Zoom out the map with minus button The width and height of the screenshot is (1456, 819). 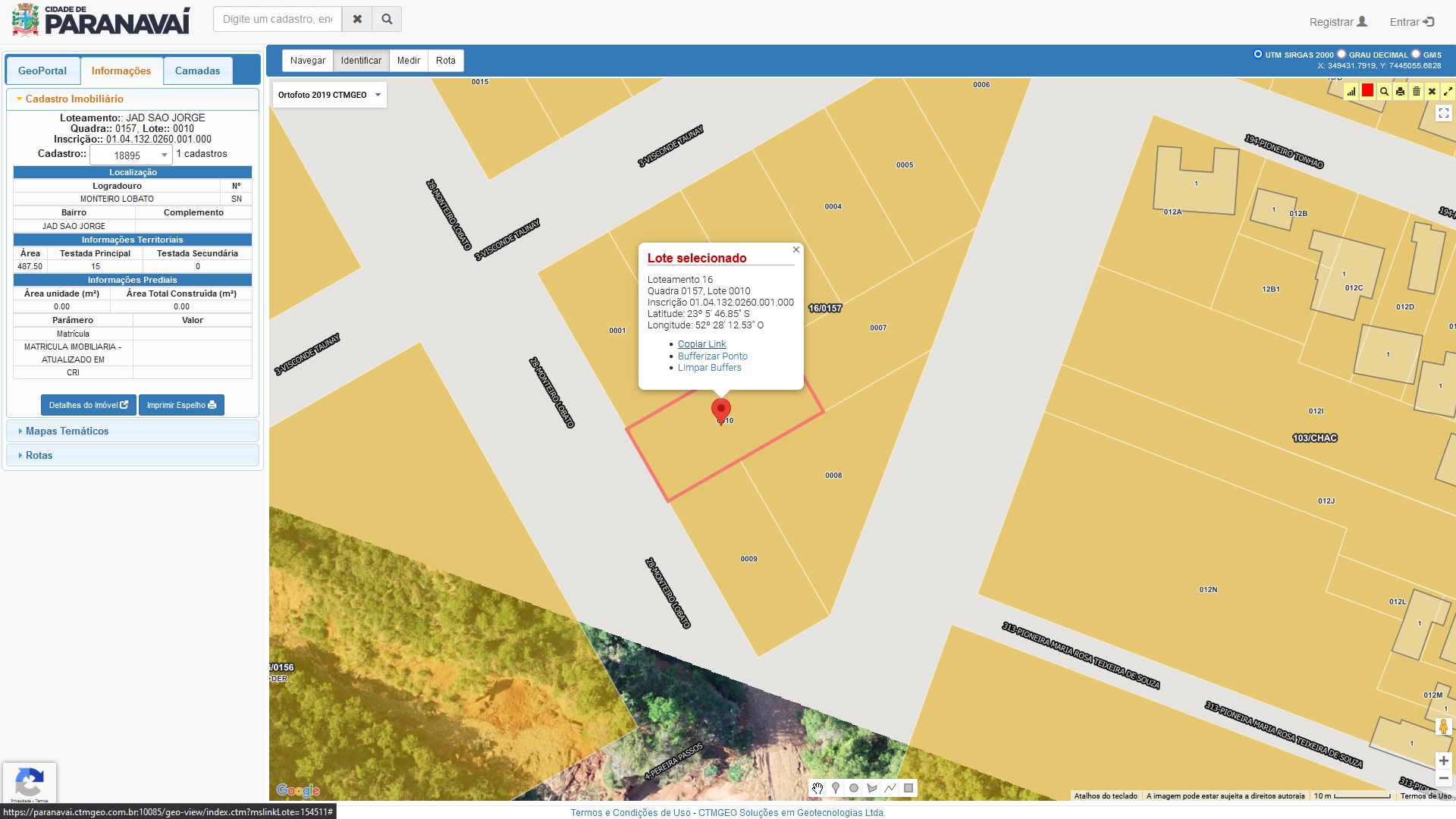tap(1444, 778)
